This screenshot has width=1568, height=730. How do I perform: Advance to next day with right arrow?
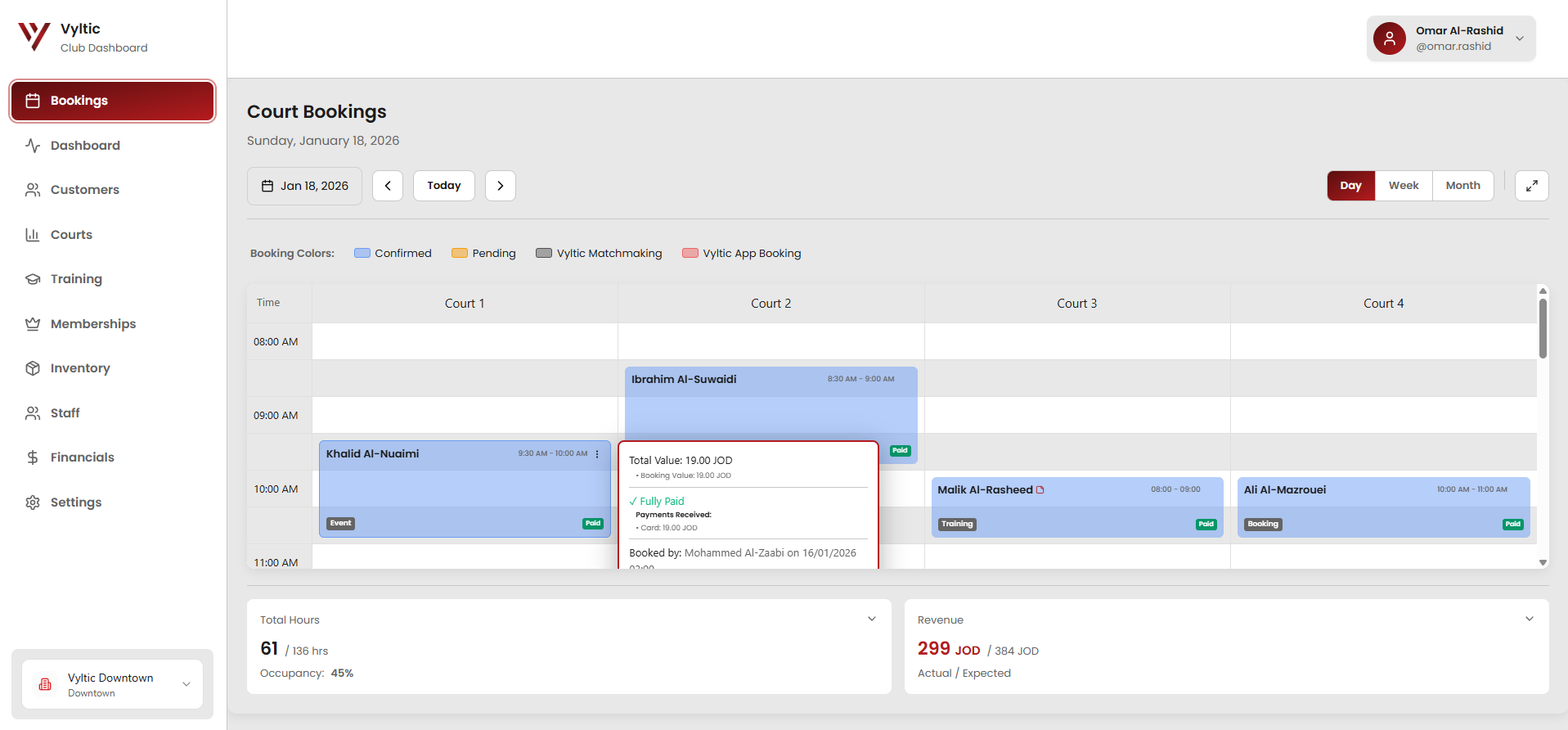(500, 186)
